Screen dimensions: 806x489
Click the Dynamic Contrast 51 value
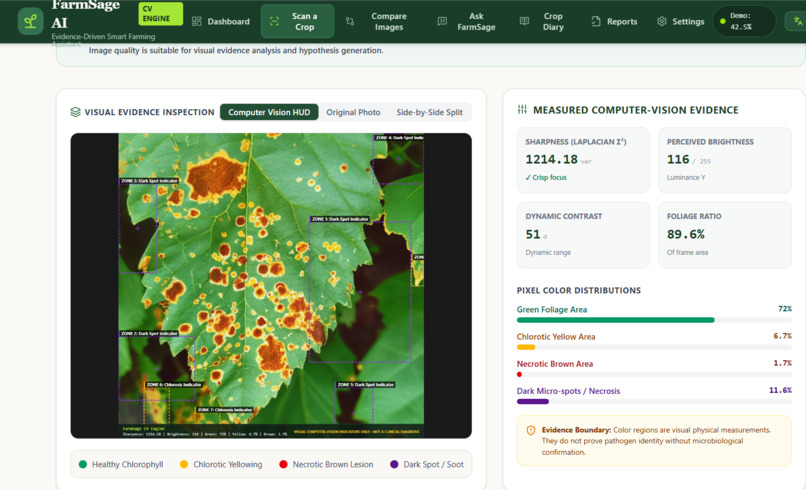533,234
